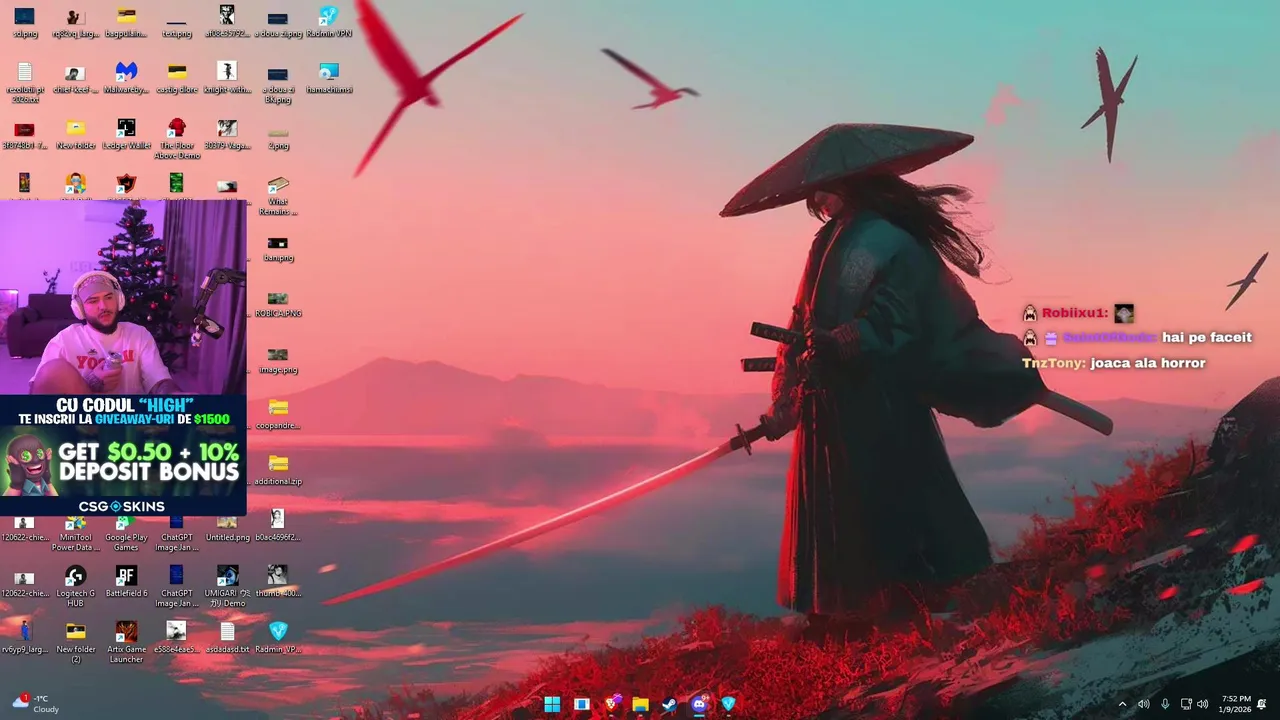Select the coopandre... folder
The height and width of the screenshot is (720, 1280).
[x=278, y=414]
